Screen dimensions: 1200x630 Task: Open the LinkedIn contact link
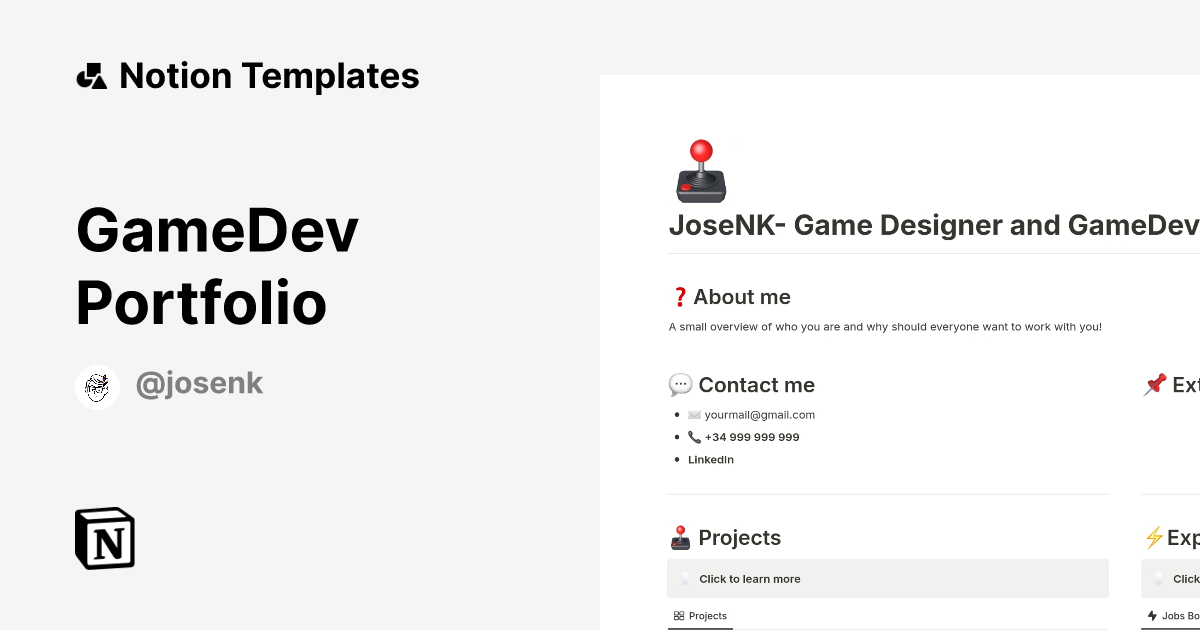point(710,459)
